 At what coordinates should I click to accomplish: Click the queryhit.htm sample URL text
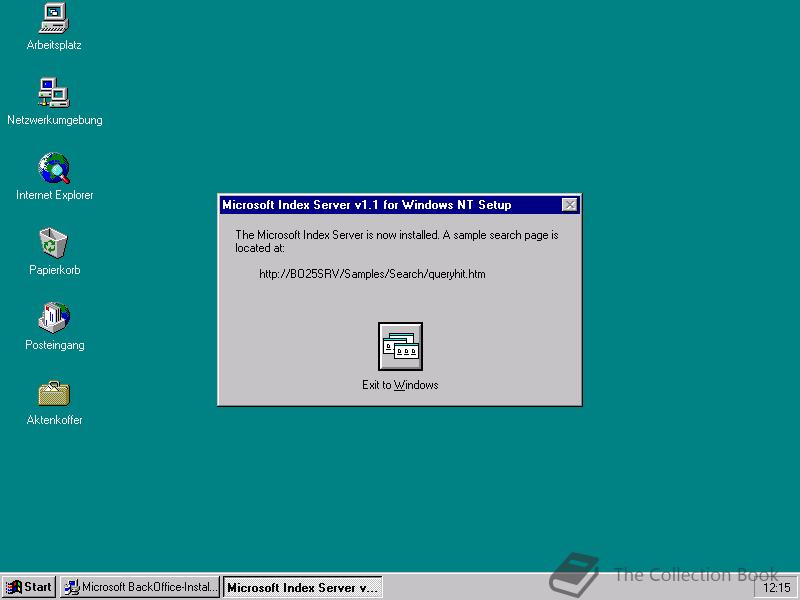372,274
